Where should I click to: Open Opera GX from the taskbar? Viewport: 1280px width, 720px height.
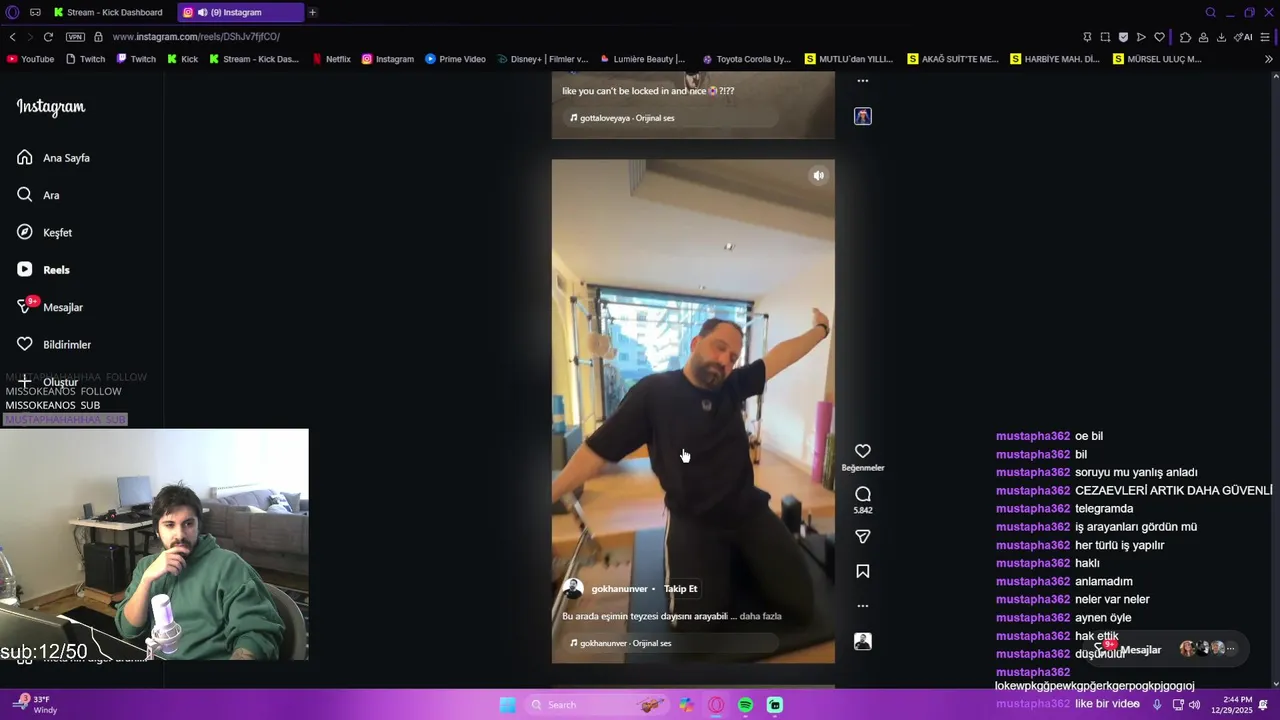click(x=716, y=705)
